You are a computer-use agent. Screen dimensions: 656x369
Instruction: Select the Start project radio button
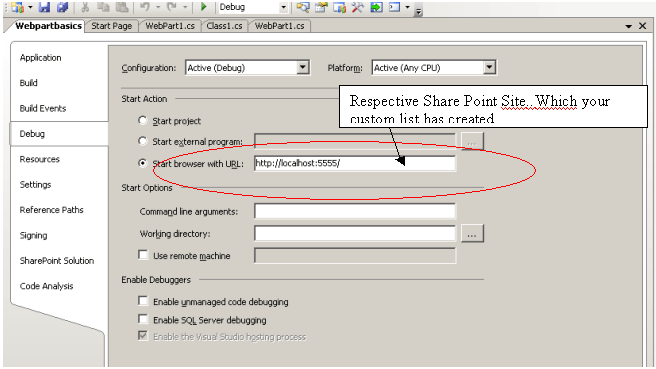143,120
